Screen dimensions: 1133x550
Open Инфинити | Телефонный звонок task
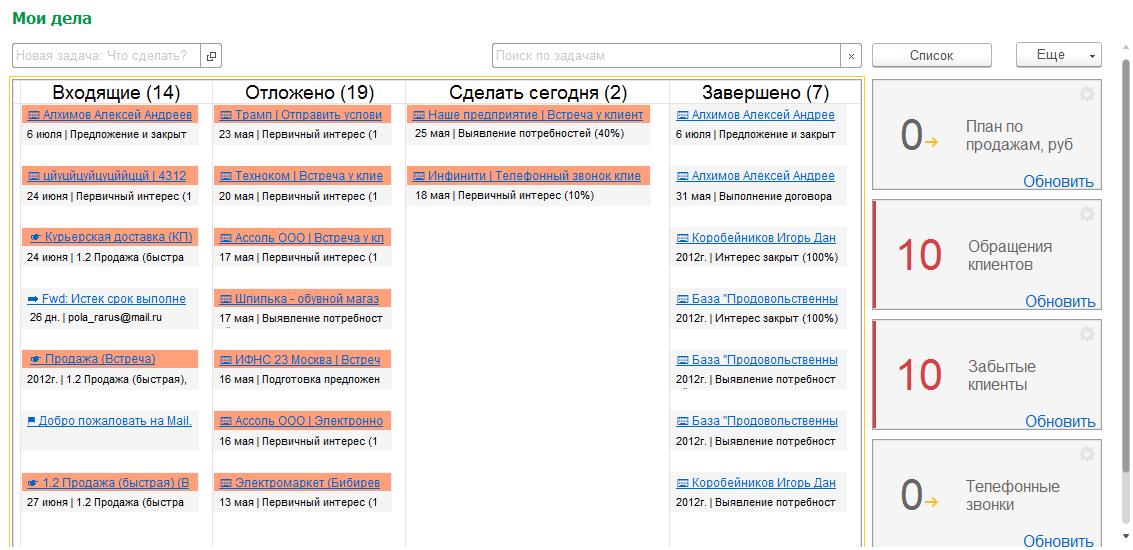[x=534, y=176]
